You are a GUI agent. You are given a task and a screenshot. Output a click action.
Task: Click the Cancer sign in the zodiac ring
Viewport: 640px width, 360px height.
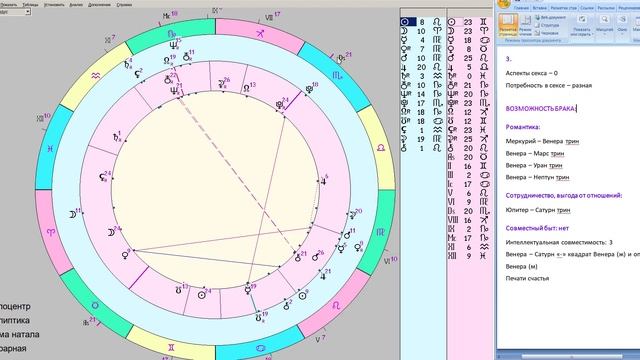click(260, 348)
